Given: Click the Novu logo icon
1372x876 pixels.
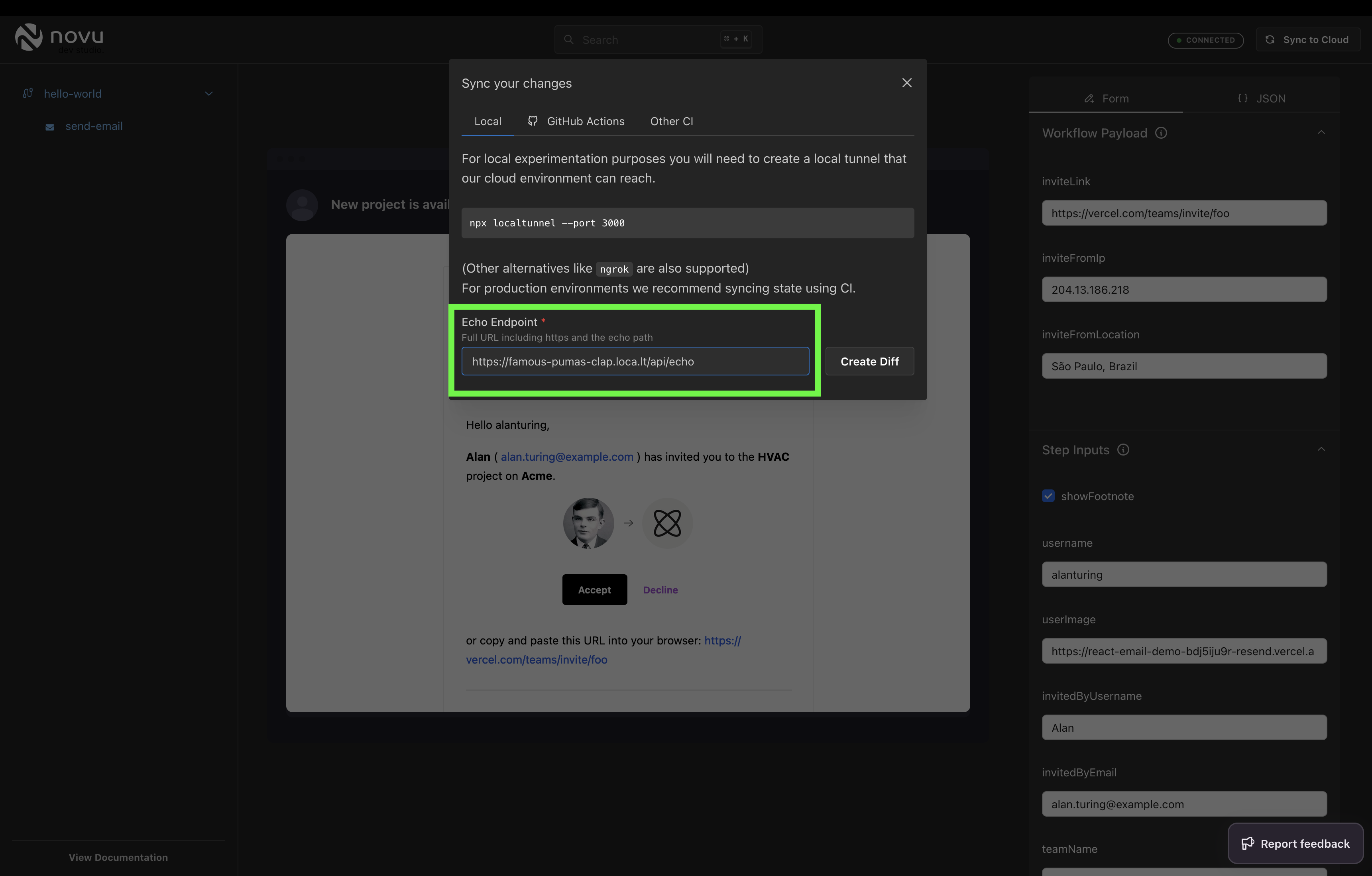Looking at the screenshot, I should (x=28, y=37).
